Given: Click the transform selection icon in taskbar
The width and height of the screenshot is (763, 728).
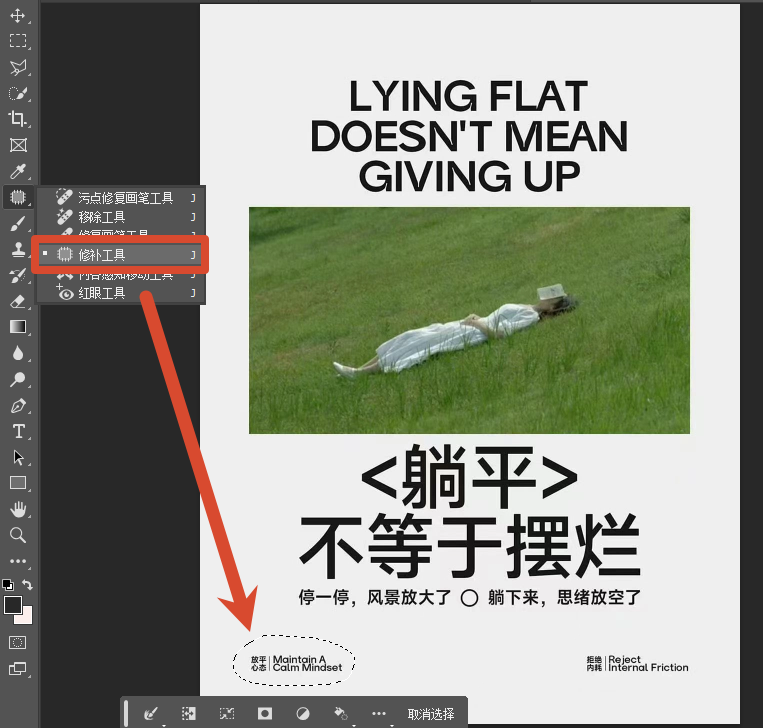Looking at the screenshot, I should pos(227,714).
